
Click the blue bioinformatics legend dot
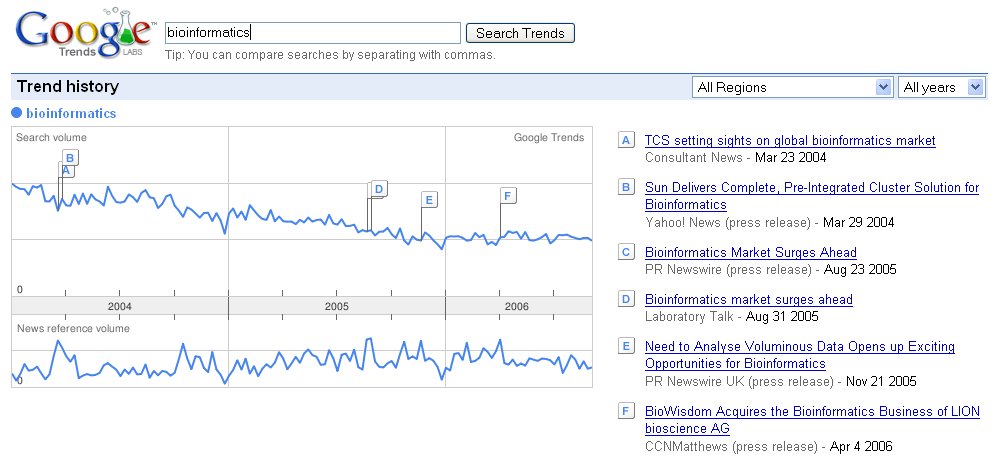point(16,113)
